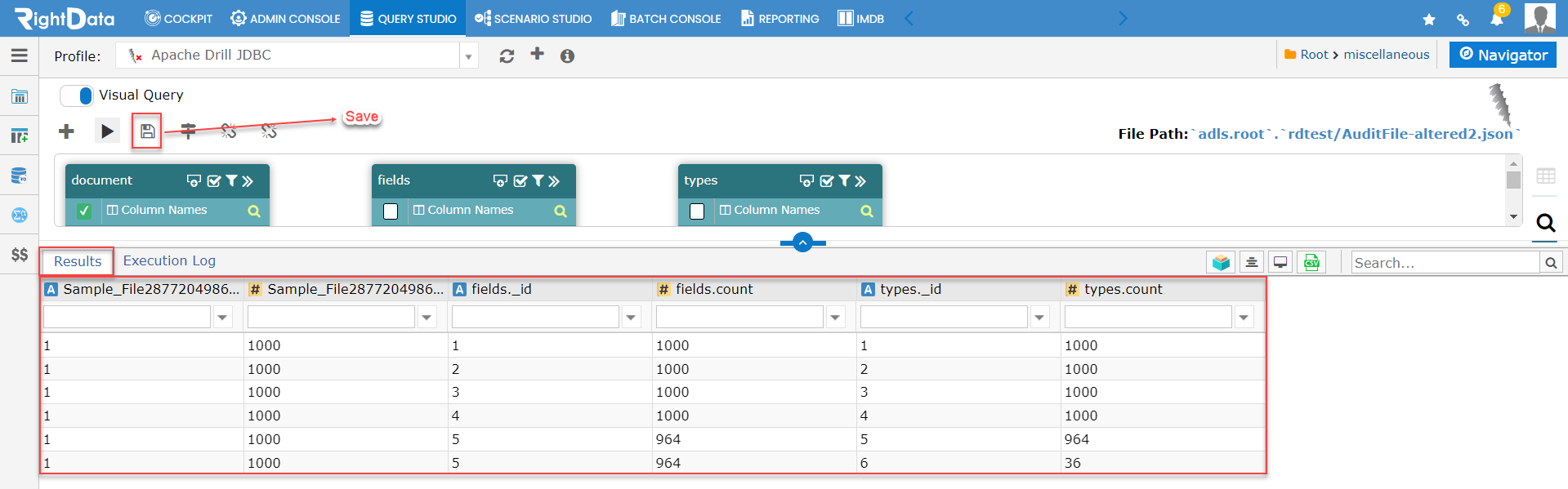This screenshot has width=1568, height=489.
Task: Run the query with play button
Action: [x=107, y=131]
